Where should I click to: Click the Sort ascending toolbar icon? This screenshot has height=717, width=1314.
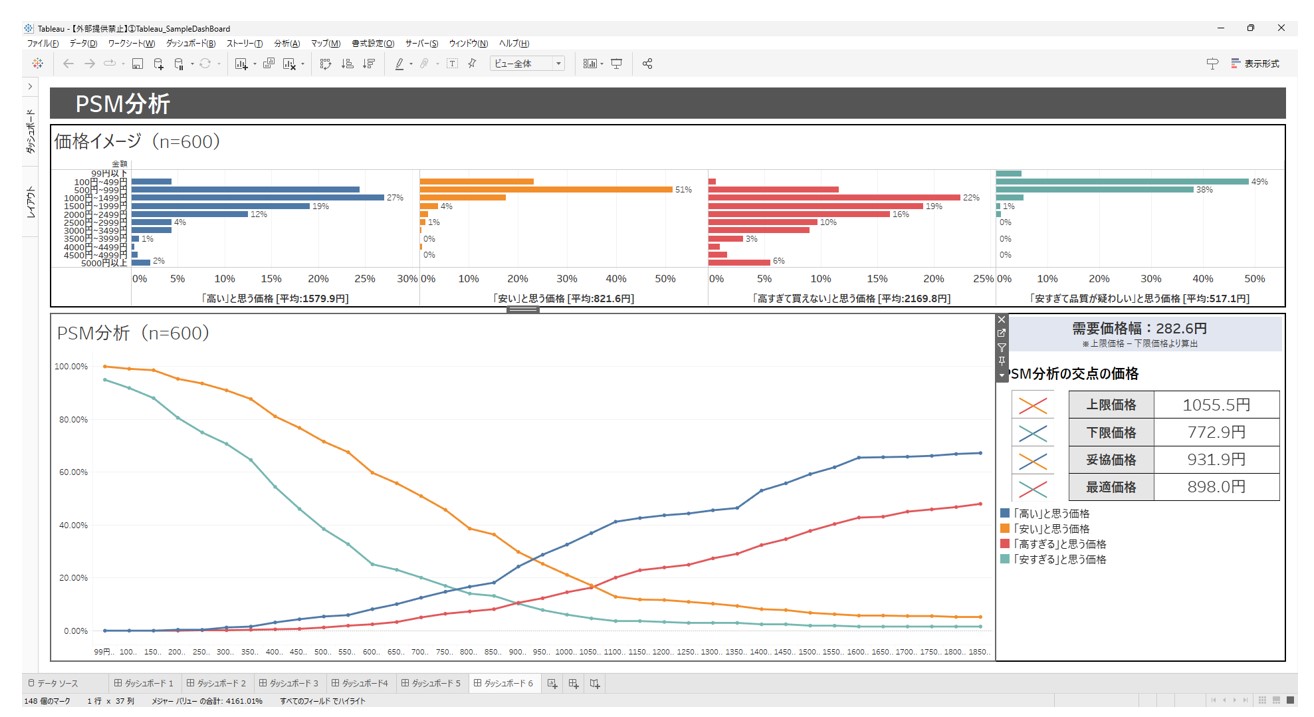(347, 63)
